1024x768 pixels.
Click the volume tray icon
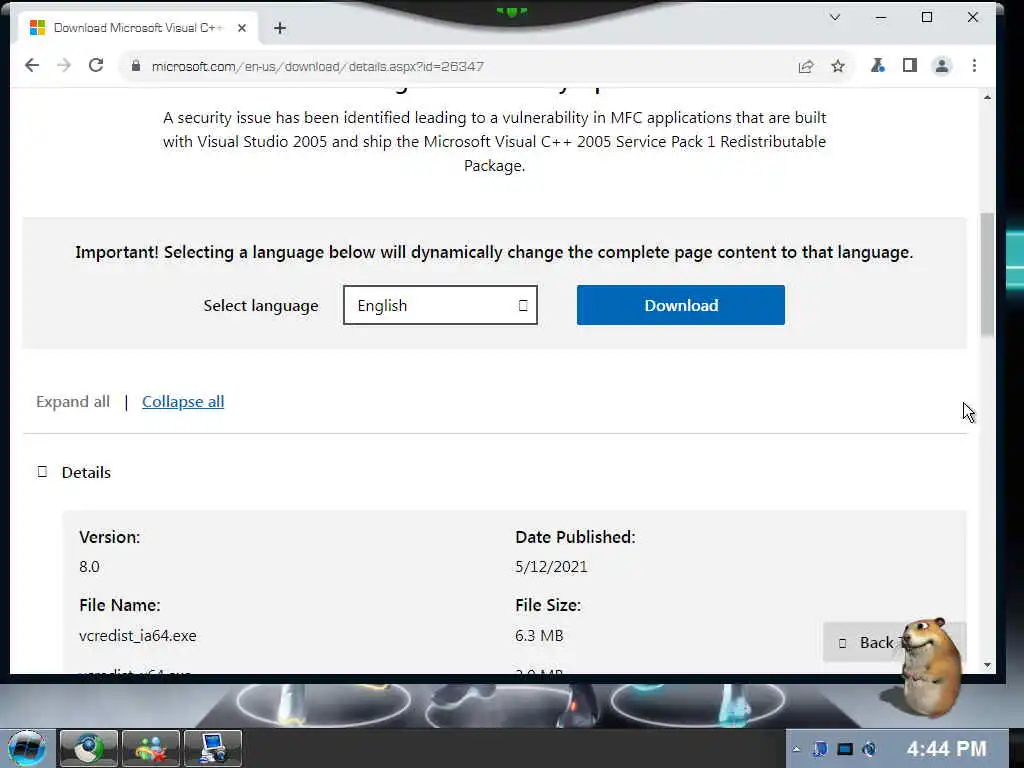click(x=869, y=749)
